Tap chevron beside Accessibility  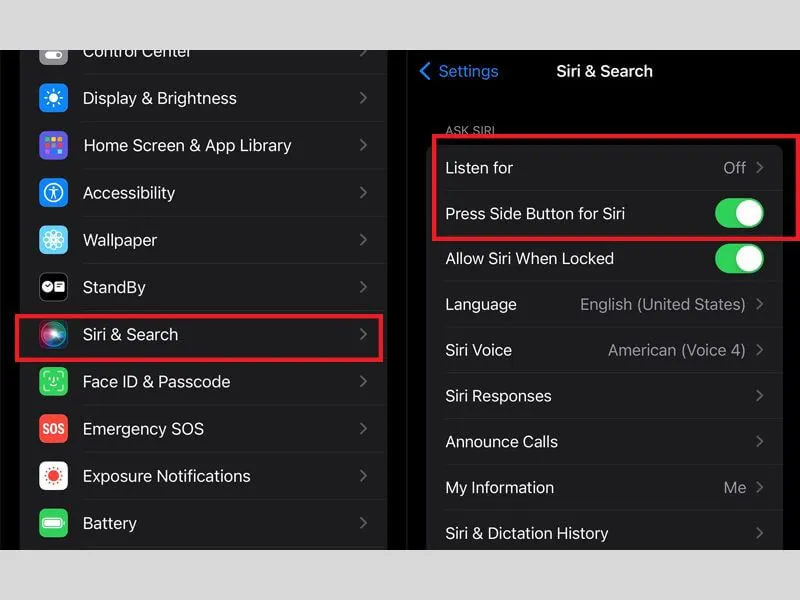[363, 193]
